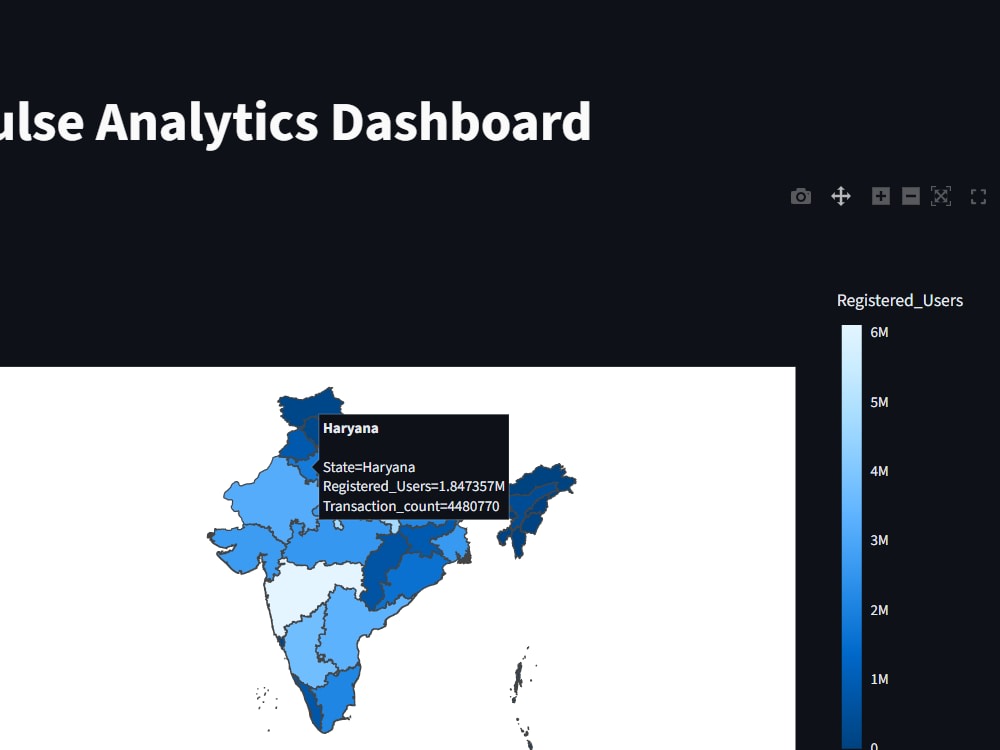Click the Transaction_count=4480770 tooltip value
Screen dimensions: 1000x750
click(411, 506)
